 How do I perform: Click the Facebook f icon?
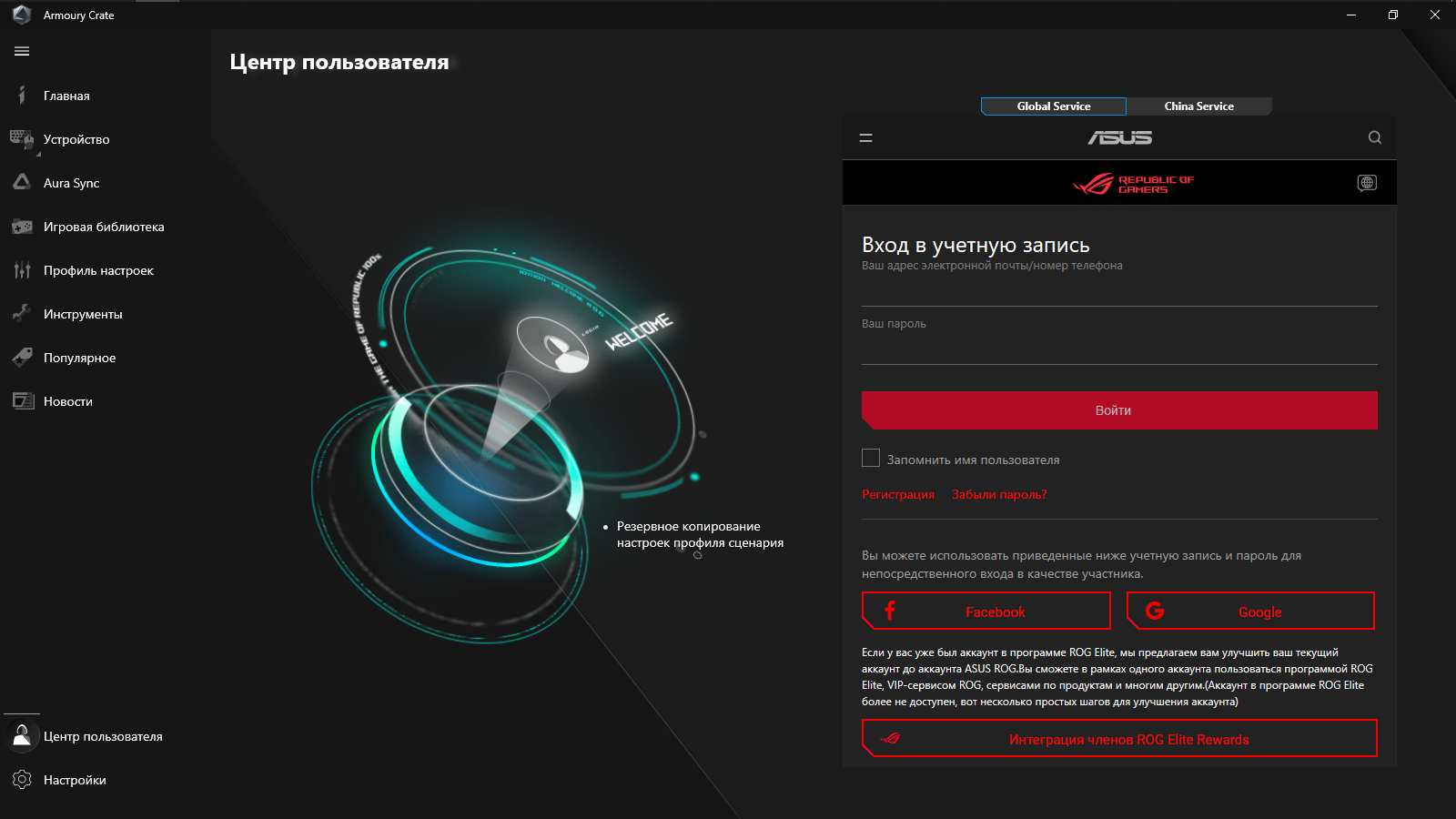(890, 611)
